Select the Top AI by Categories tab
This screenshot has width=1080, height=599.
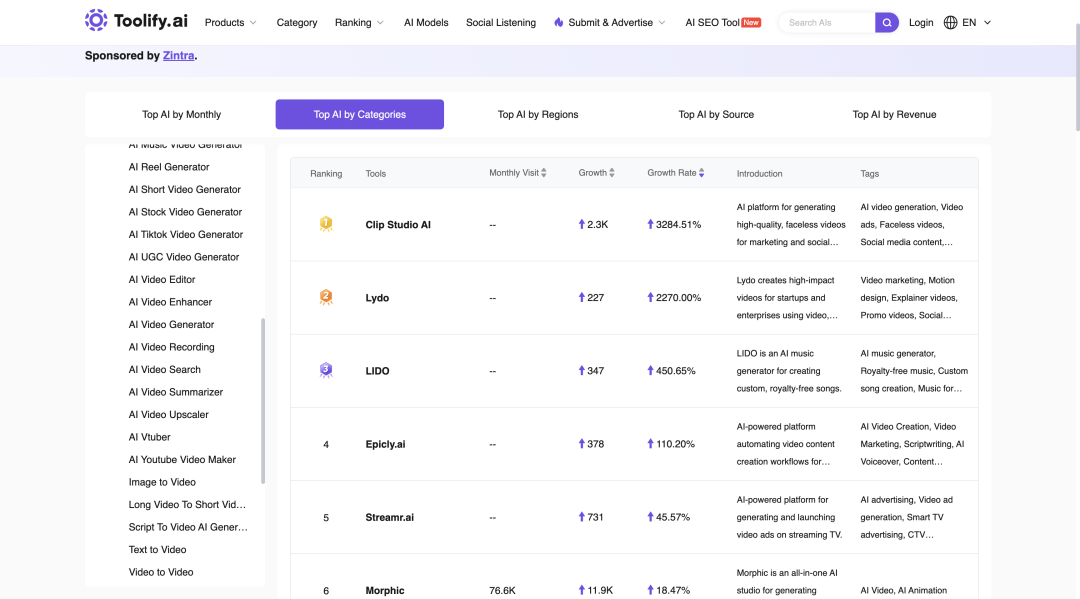point(360,114)
